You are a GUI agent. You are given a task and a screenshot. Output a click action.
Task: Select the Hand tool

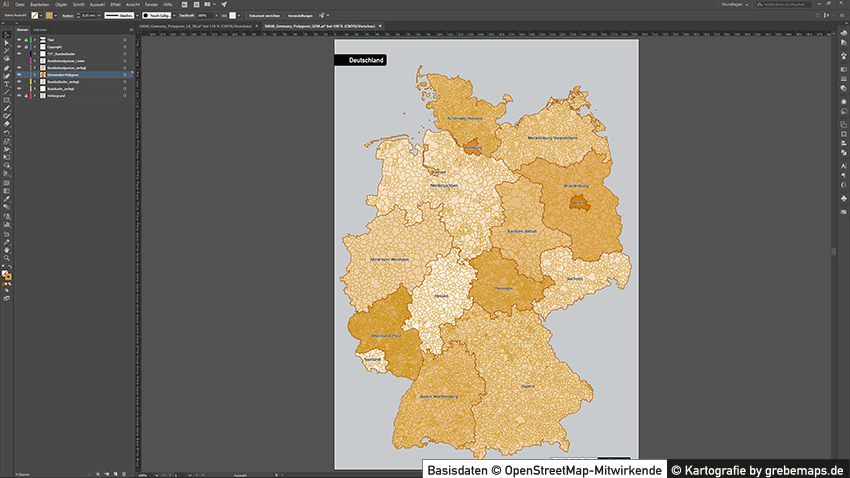(x=6, y=249)
